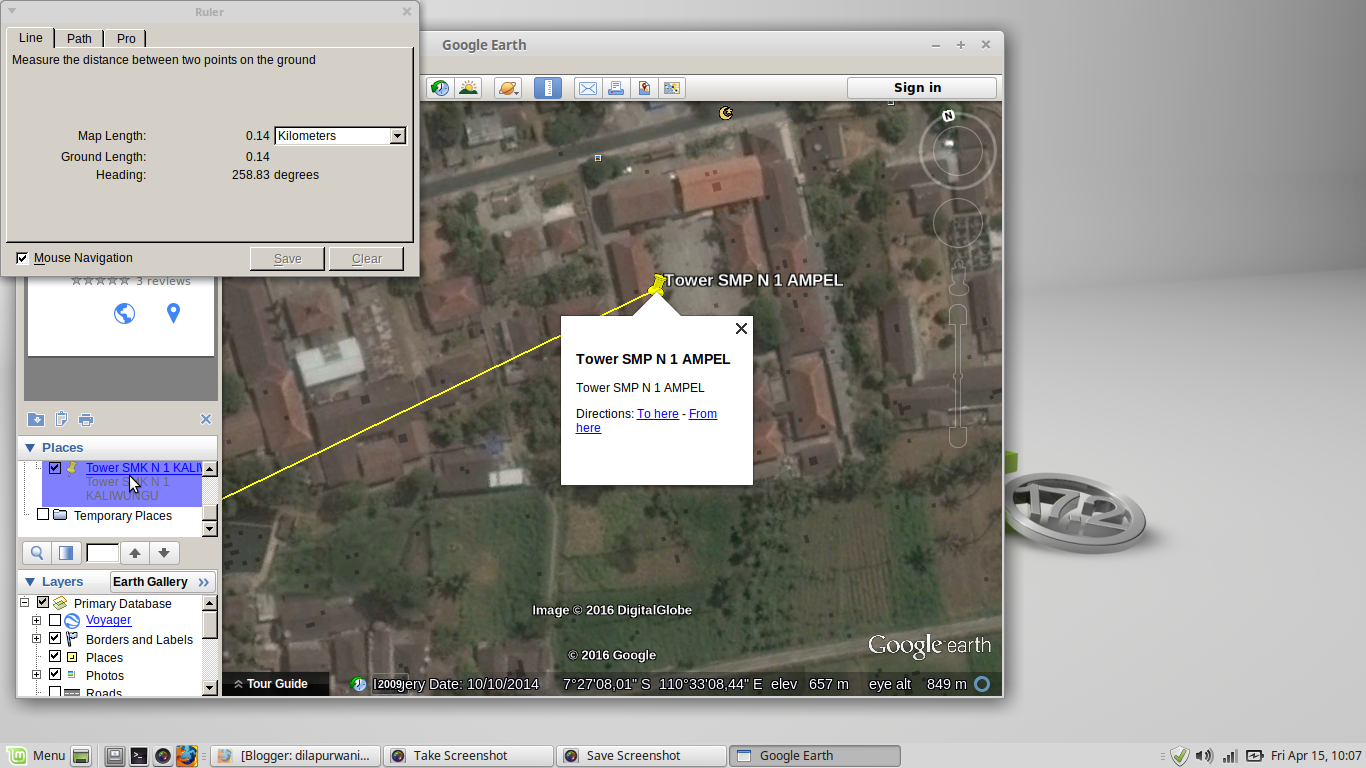This screenshot has height=768, width=1366.
Task: Switch to Take Screenshot taskbar item
Action: tap(468, 756)
